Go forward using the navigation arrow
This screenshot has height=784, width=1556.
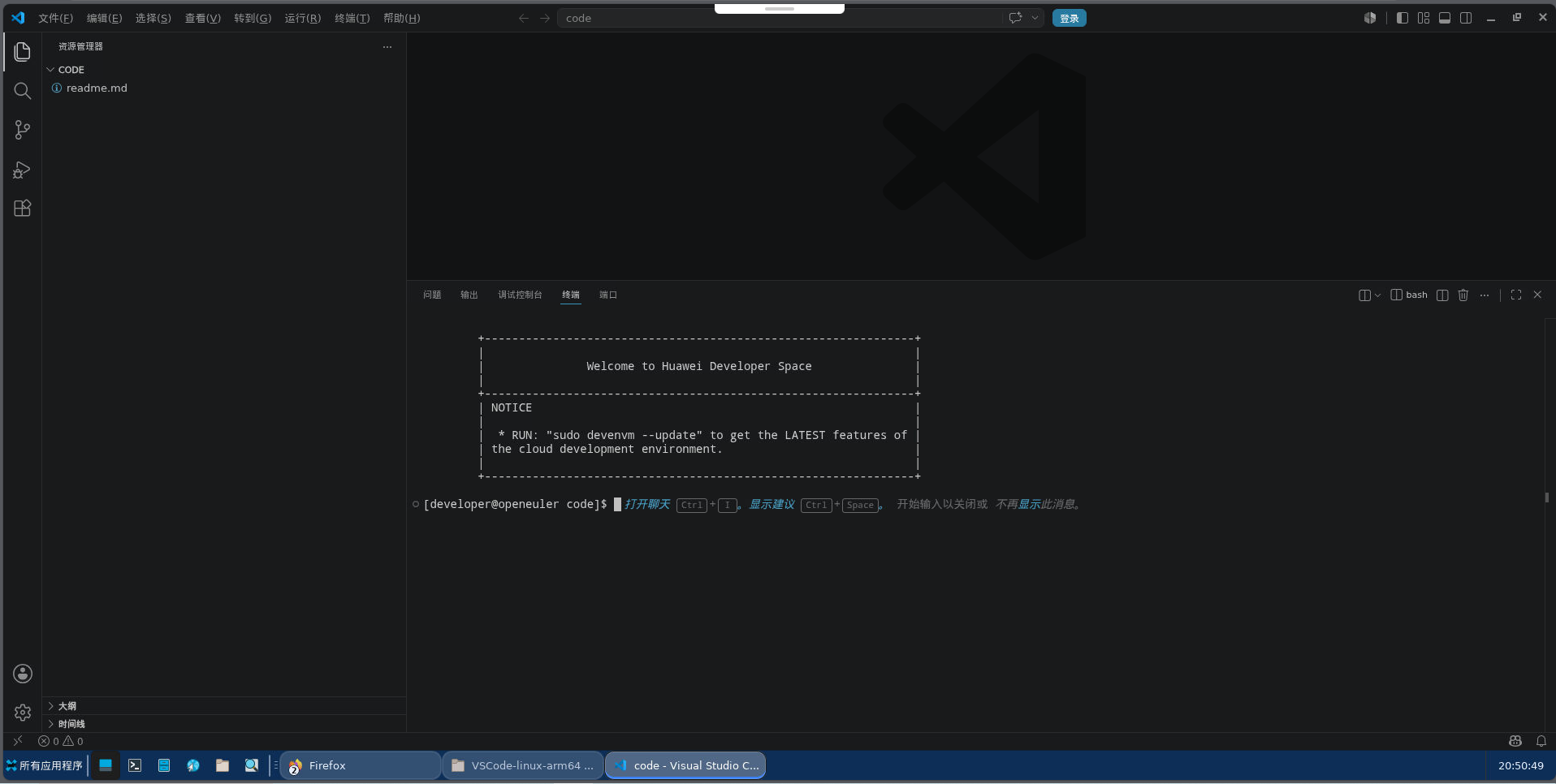pyautogui.click(x=545, y=18)
